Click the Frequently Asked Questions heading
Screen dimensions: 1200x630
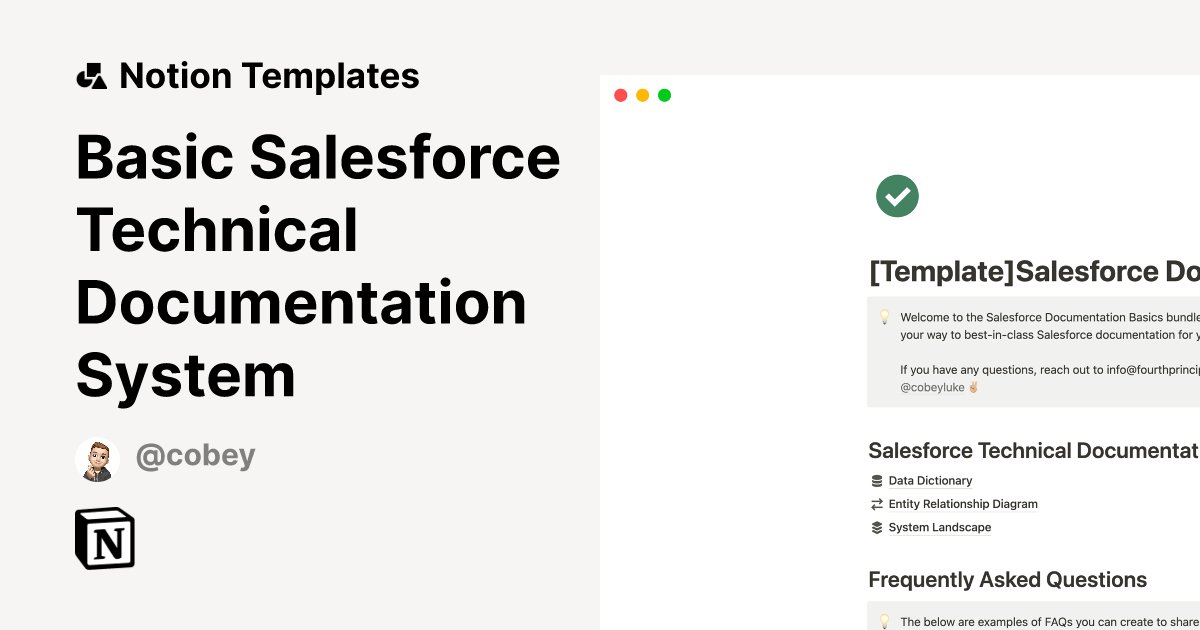tap(1008, 580)
